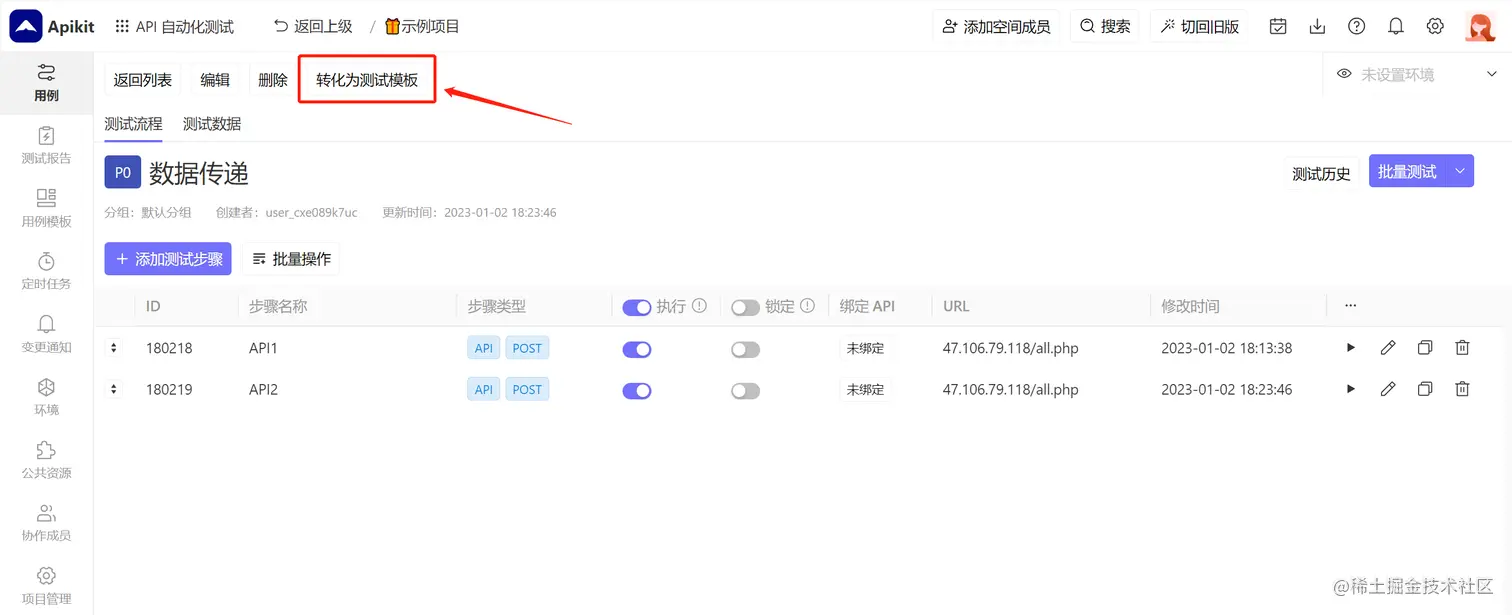Viewport: 1512px width, 615px height.
Task: Click 返回列表 in the toolbar
Action: pos(142,80)
